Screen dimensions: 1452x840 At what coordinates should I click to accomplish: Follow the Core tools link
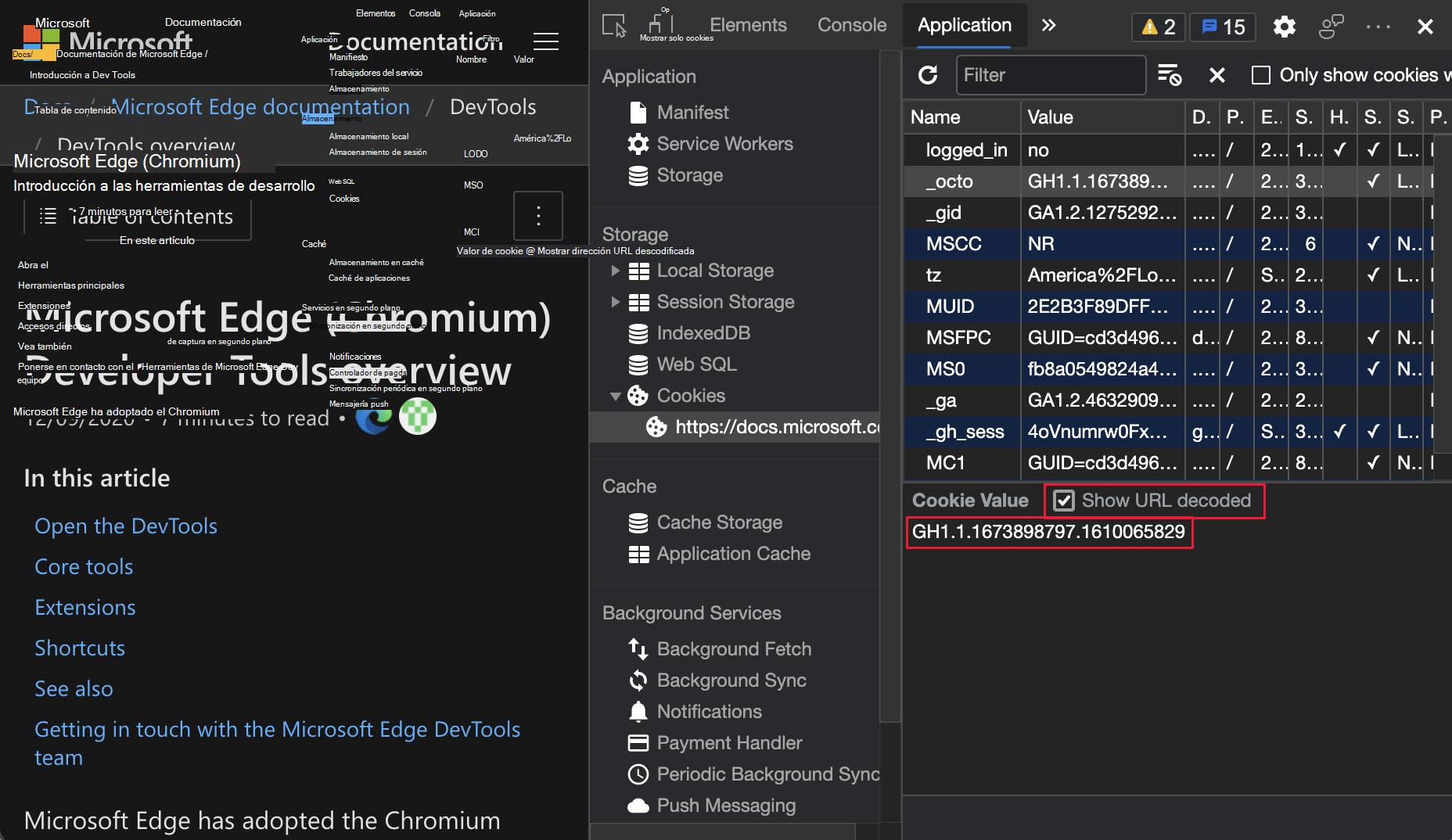click(84, 567)
